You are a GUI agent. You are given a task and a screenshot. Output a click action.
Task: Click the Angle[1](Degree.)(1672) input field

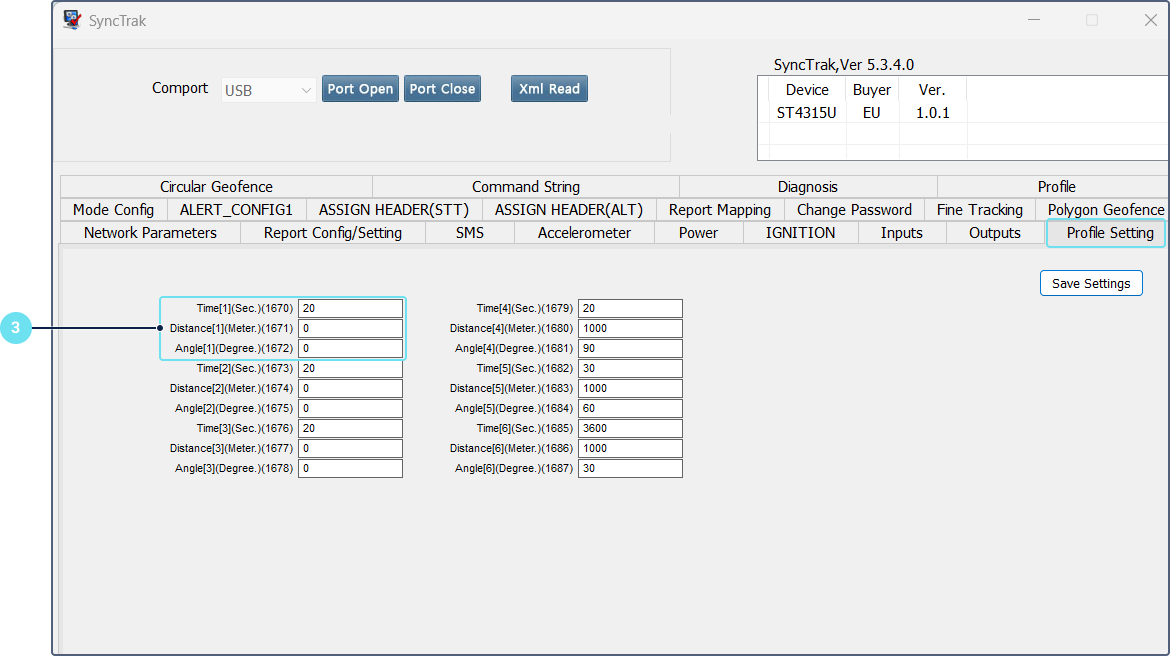350,349
